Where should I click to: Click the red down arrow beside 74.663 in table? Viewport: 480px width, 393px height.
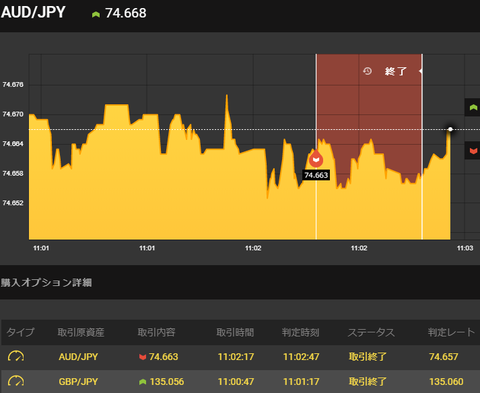[x=143, y=357]
